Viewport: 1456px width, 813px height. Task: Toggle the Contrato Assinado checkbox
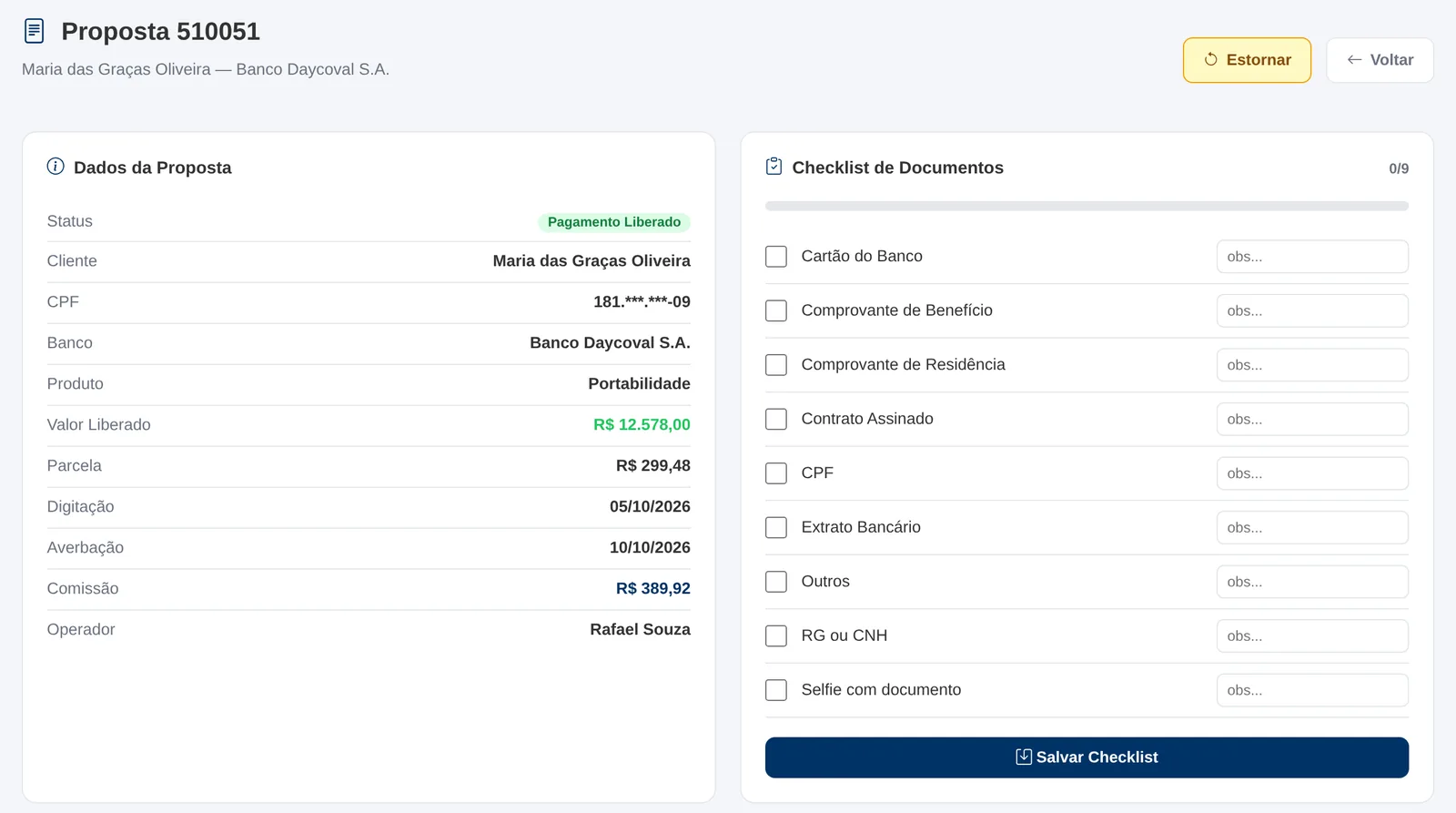[776, 419]
